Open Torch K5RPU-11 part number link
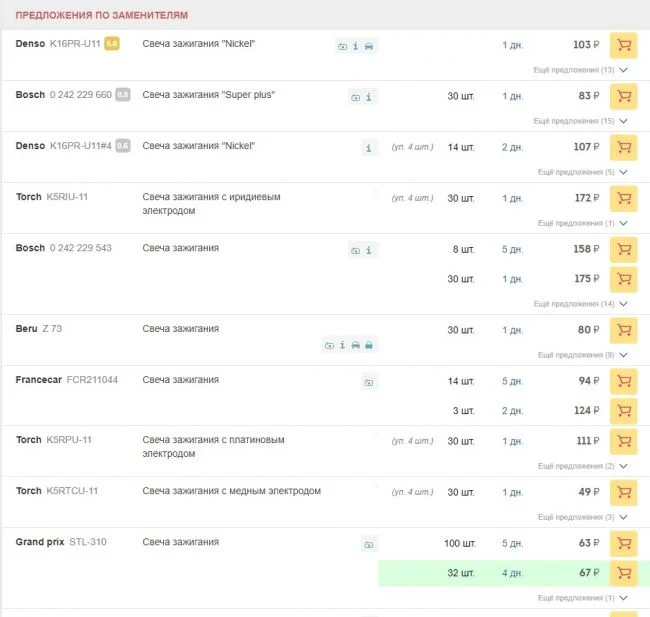The width and height of the screenshot is (650, 617). pyautogui.click(x=69, y=440)
